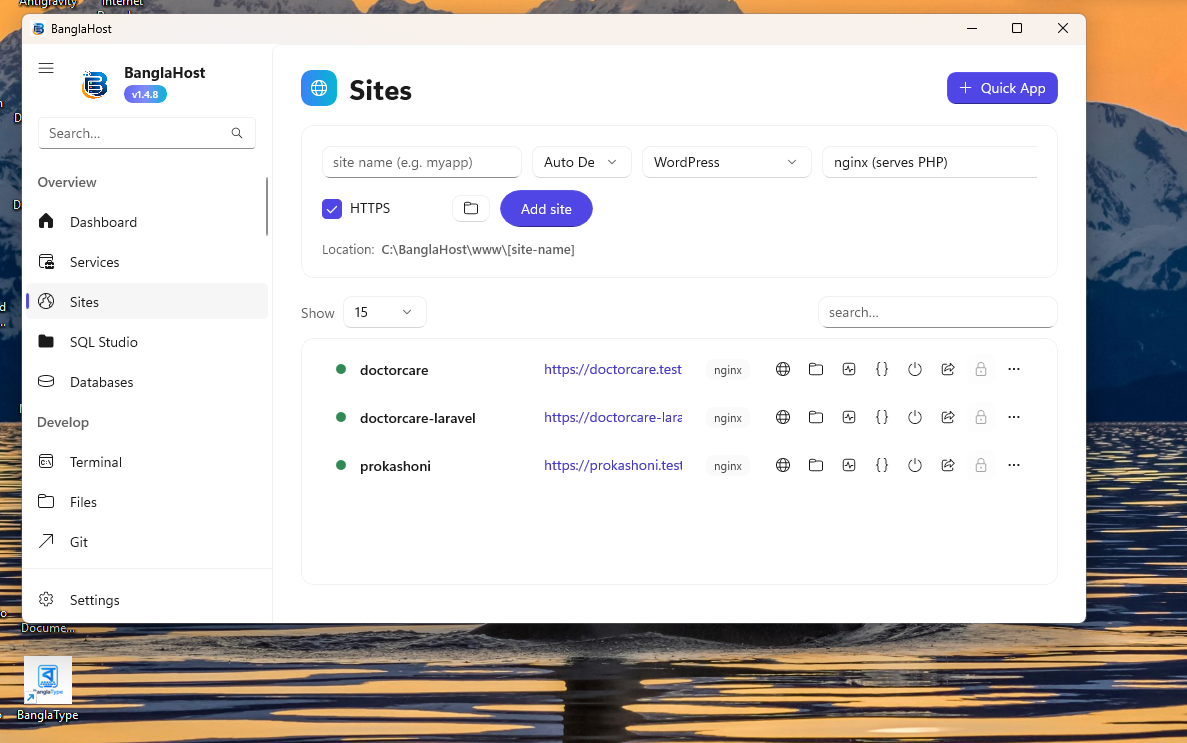Toggle power for prokashoni site
This screenshot has width=1187, height=743.
click(914, 465)
